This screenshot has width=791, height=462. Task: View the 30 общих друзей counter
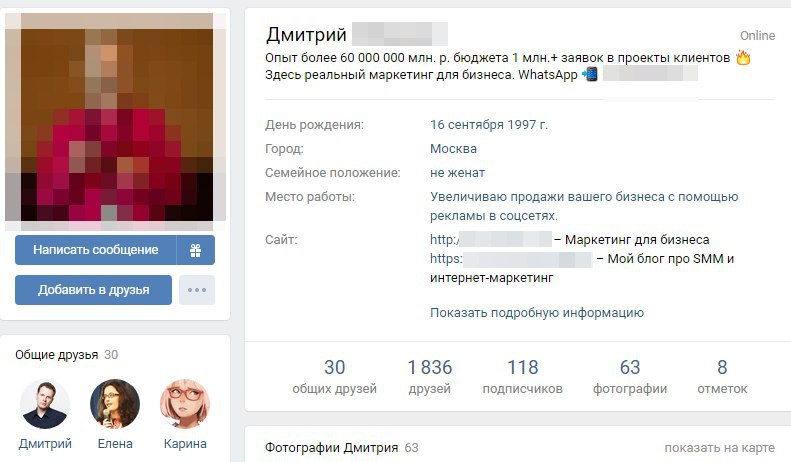[x=334, y=376]
